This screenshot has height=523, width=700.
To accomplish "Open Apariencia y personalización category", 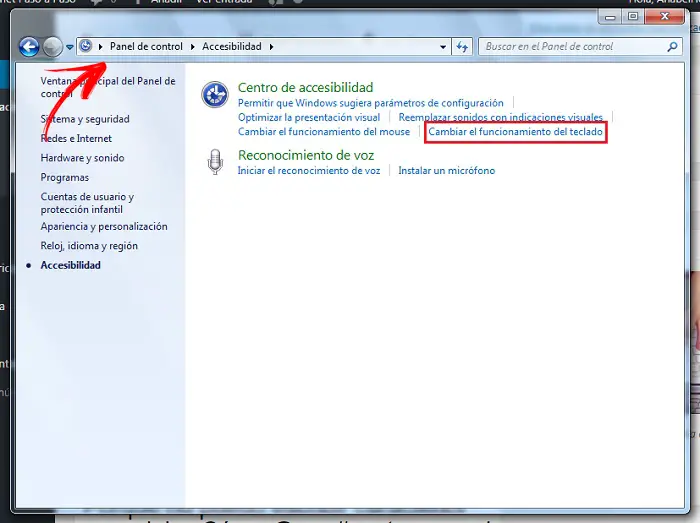I will 104,227.
